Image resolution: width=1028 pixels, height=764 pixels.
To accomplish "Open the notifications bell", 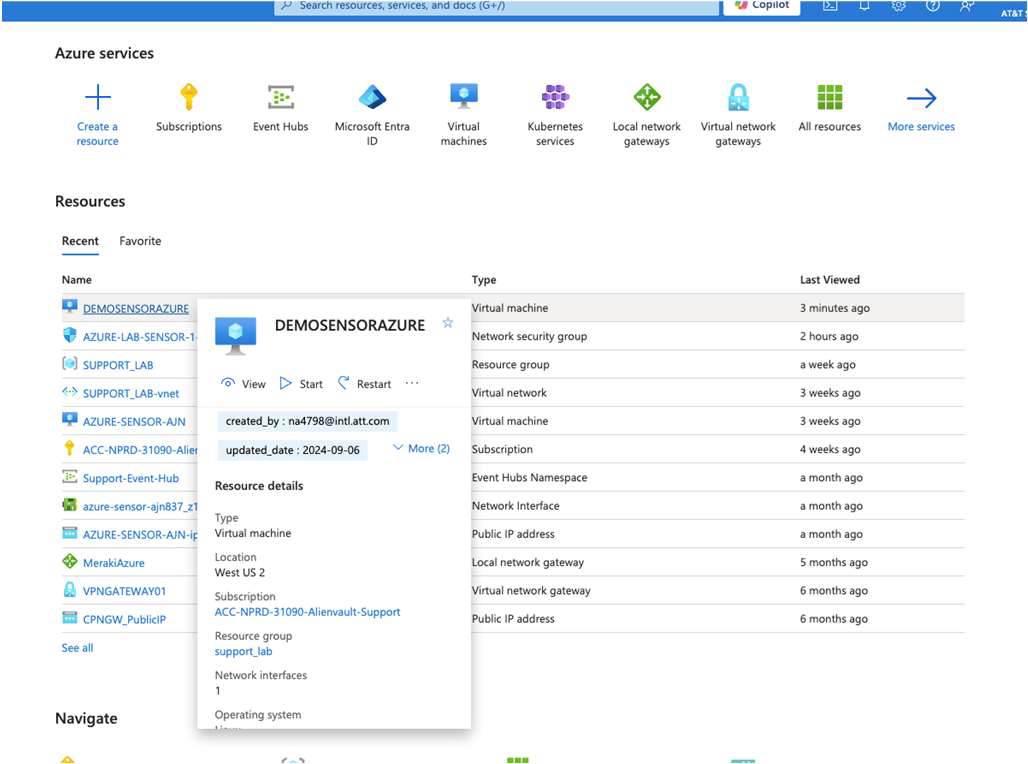I will [863, 6].
